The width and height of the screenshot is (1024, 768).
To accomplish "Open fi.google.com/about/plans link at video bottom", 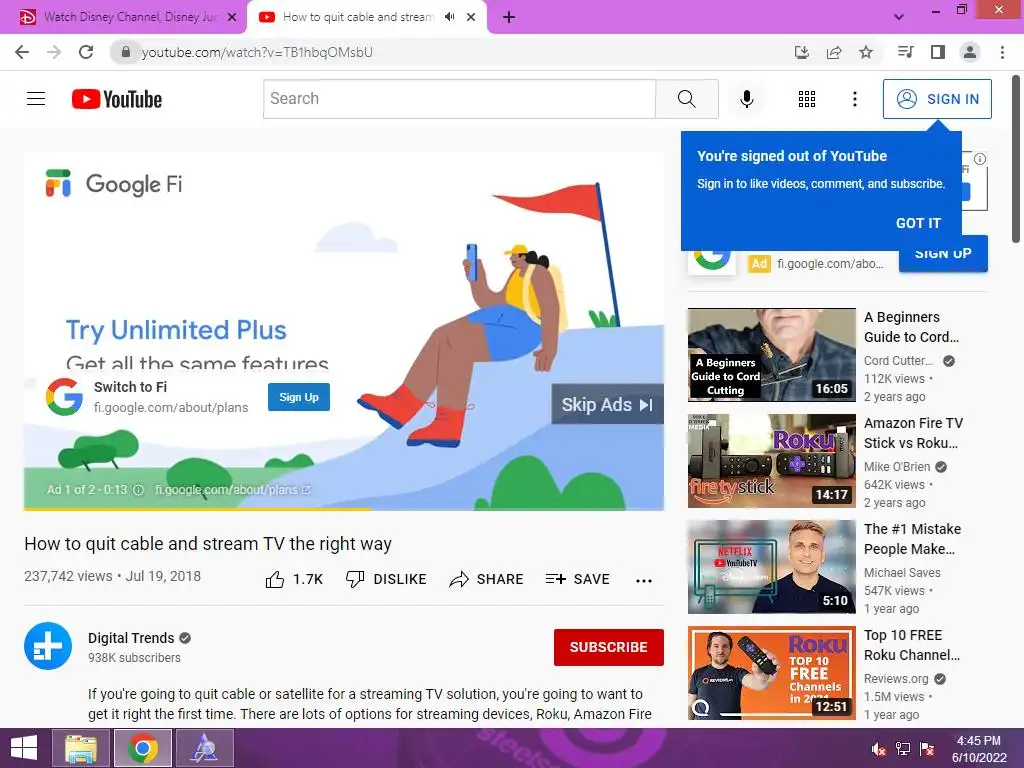I will pyautogui.click(x=232, y=490).
